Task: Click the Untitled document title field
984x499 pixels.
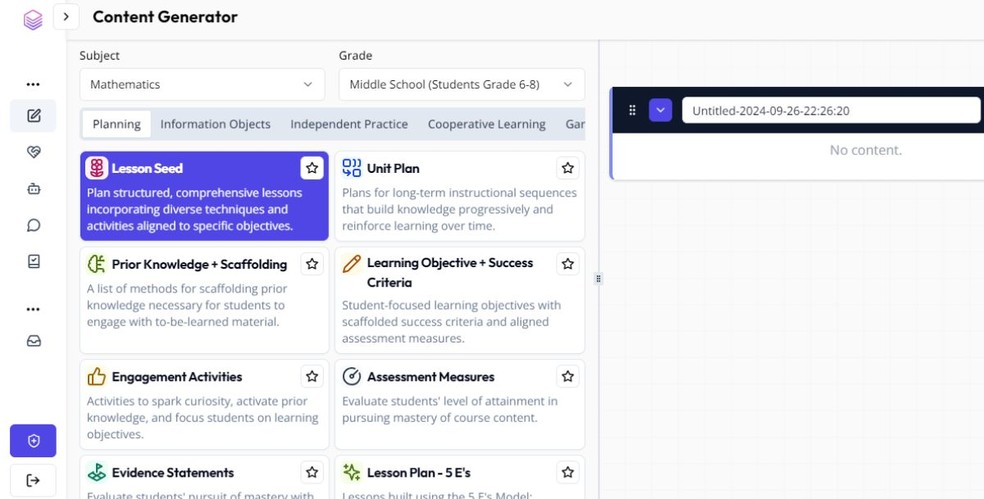Action: point(830,110)
